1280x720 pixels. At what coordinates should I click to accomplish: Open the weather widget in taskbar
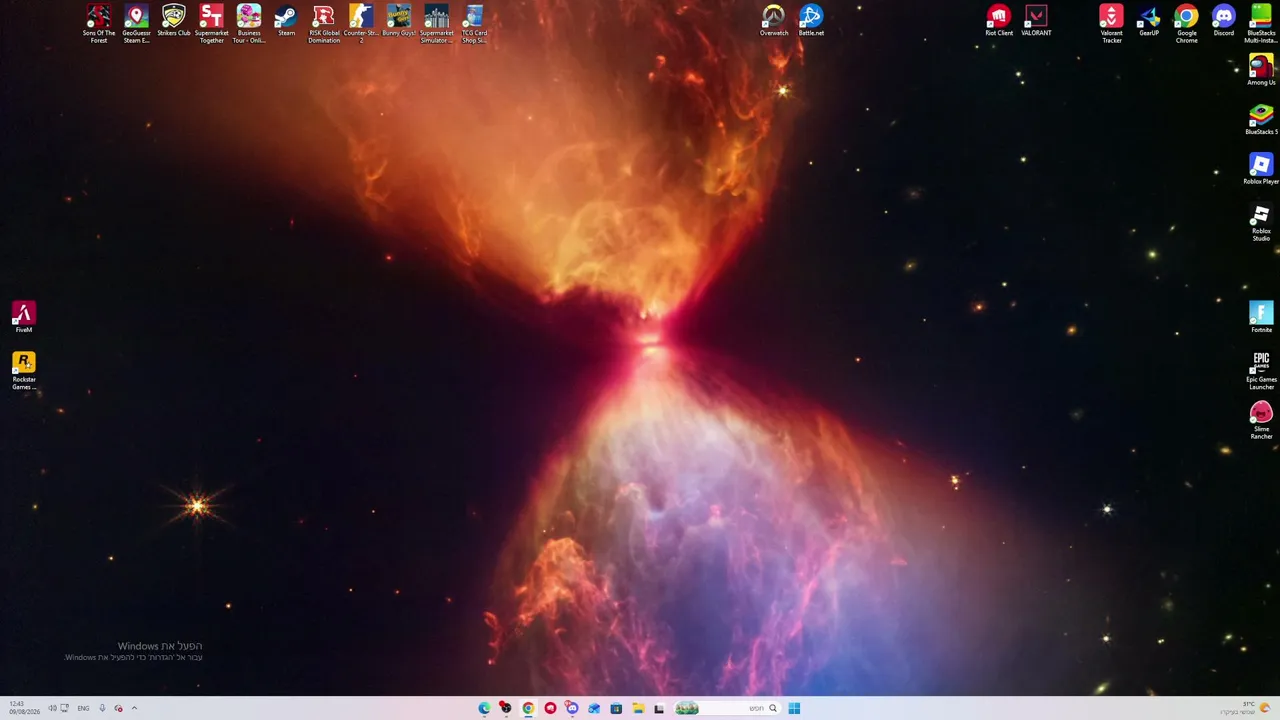[x=1246, y=708]
